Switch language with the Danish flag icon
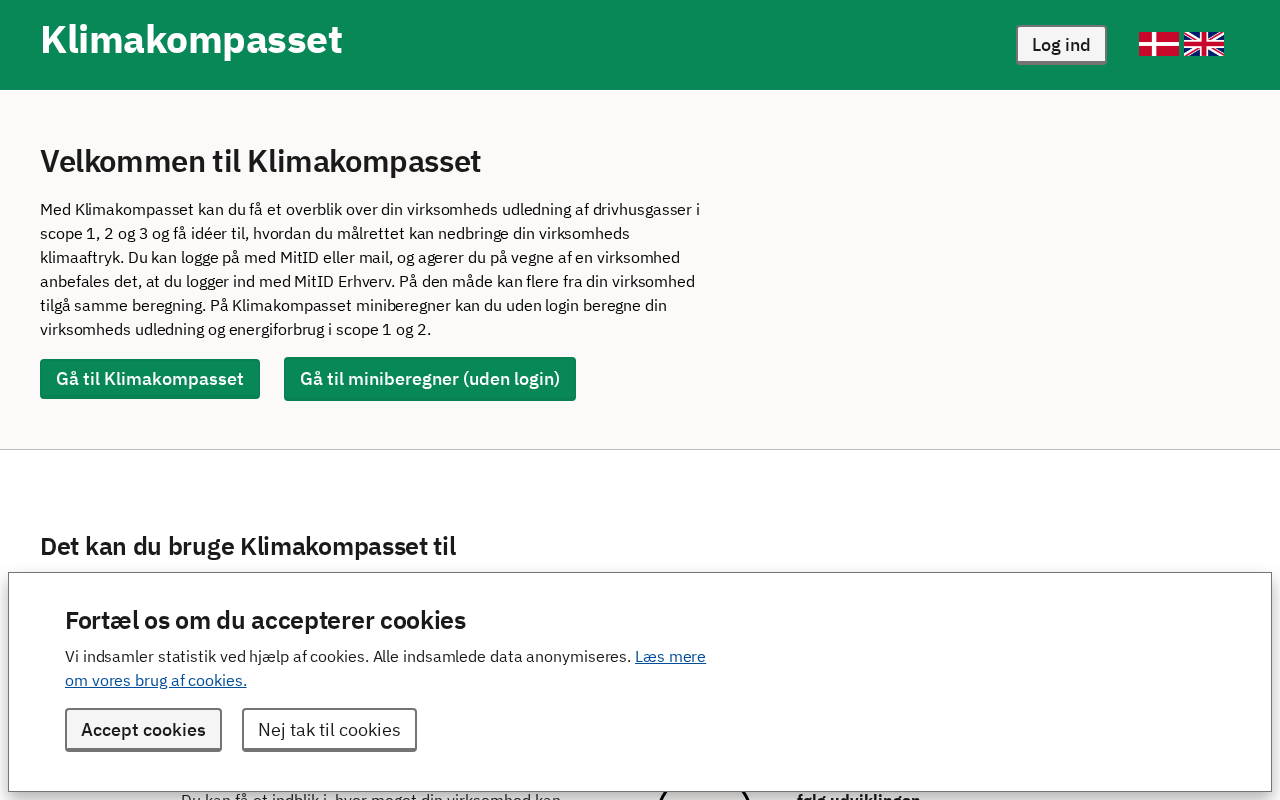The height and width of the screenshot is (800, 1280). coord(1158,44)
